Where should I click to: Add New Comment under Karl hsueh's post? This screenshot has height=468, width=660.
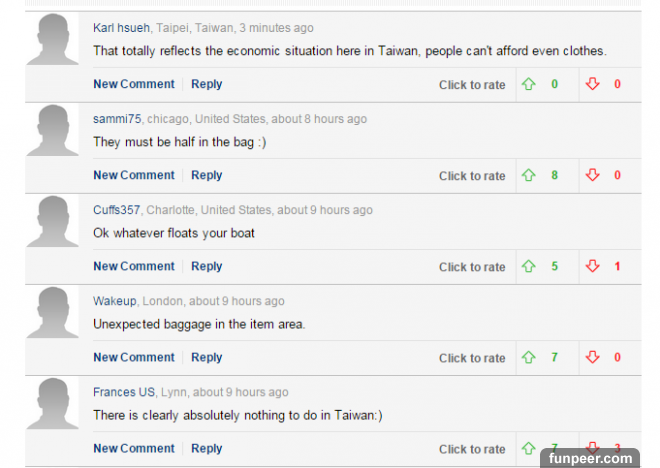coord(134,84)
